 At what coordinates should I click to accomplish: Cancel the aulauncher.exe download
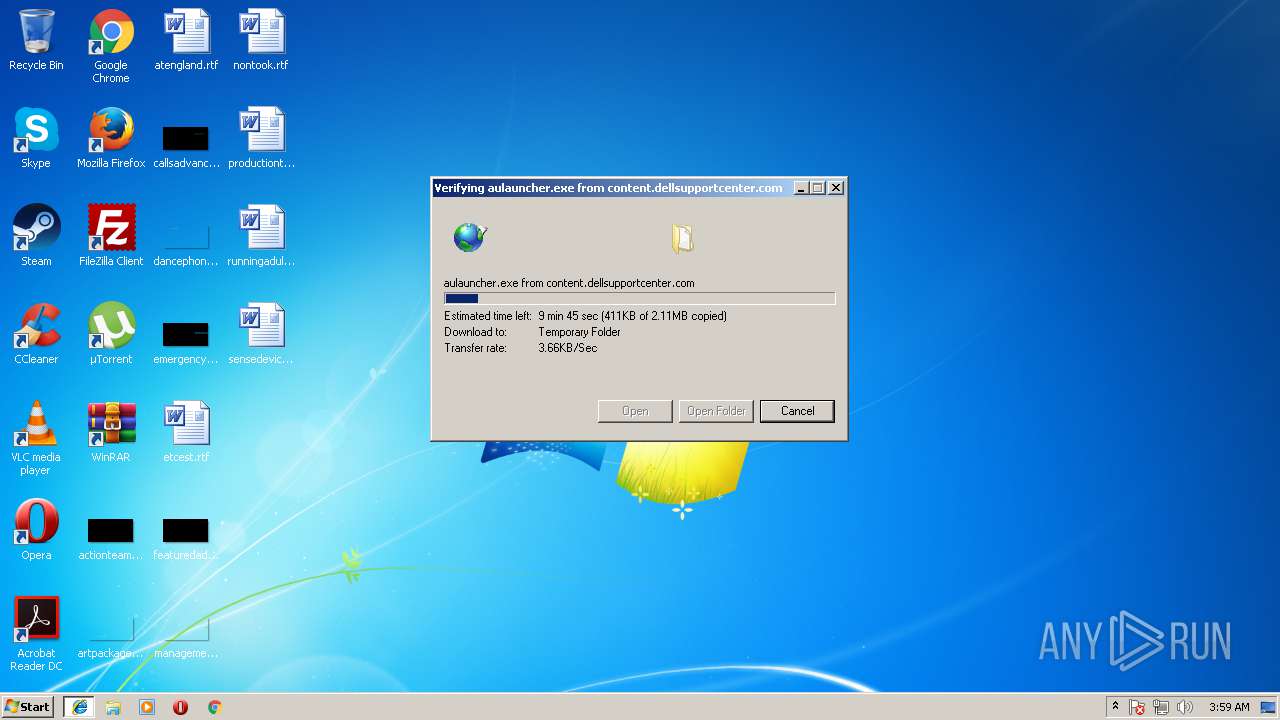tap(797, 411)
